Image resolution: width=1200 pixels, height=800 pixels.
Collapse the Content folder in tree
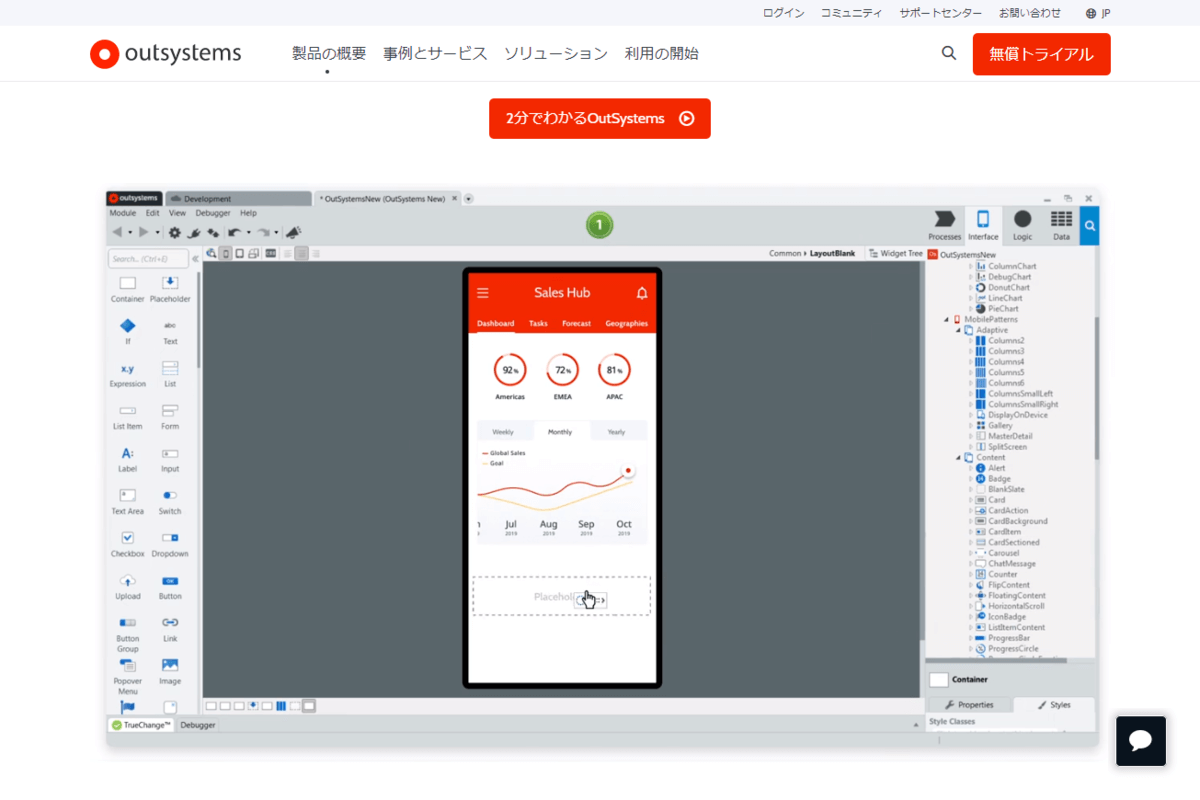point(958,458)
